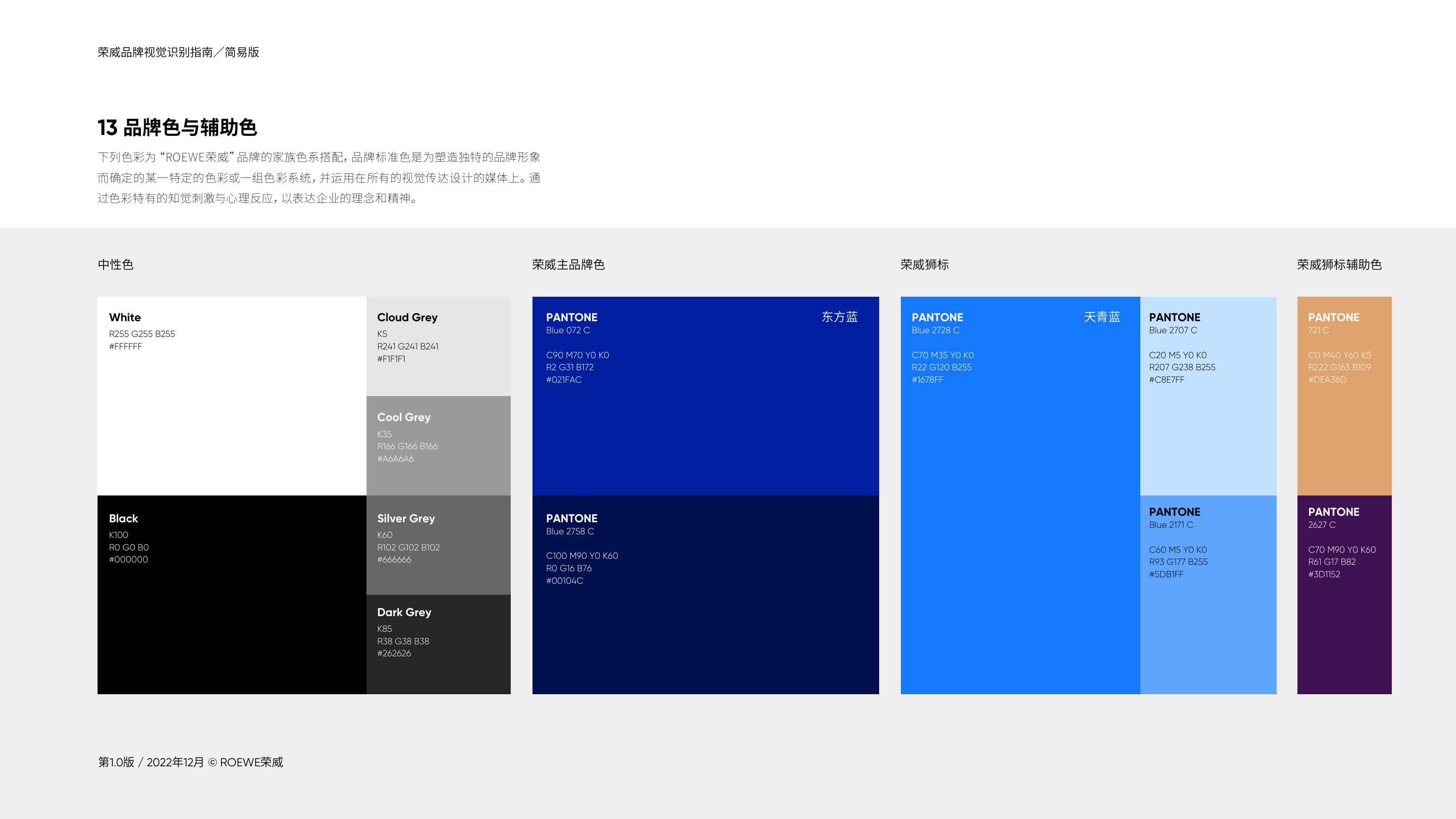Choose the Silver Grey K60 swatch

pos(439,545)
